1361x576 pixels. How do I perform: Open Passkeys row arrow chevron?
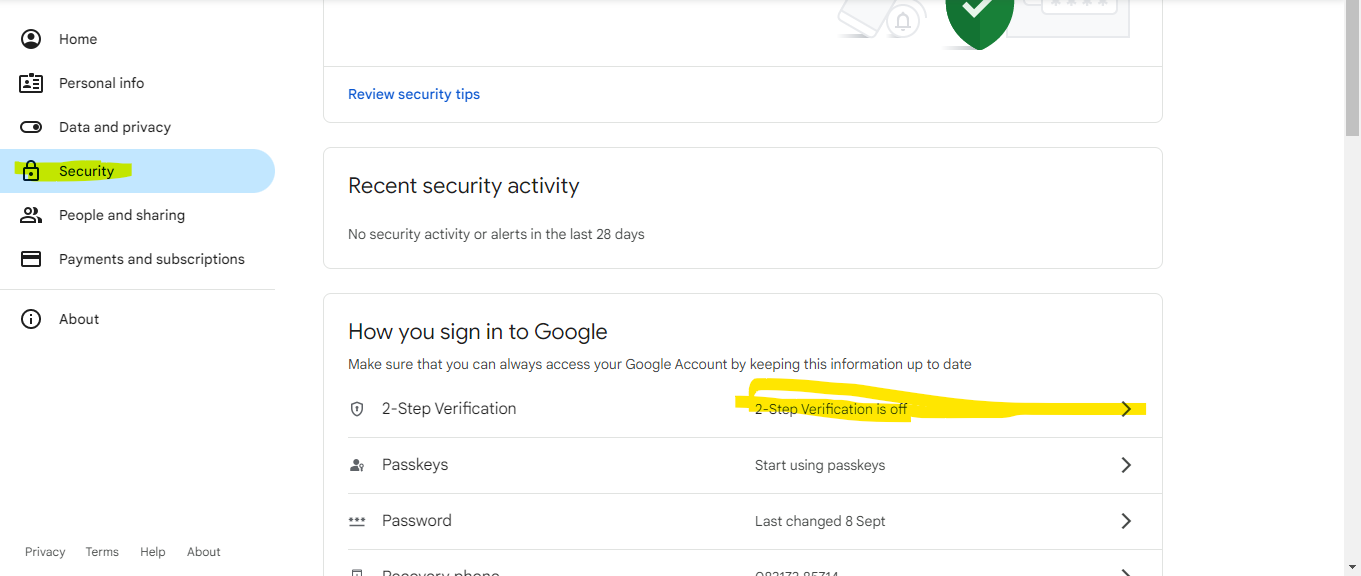click(x=1126, y=465)
